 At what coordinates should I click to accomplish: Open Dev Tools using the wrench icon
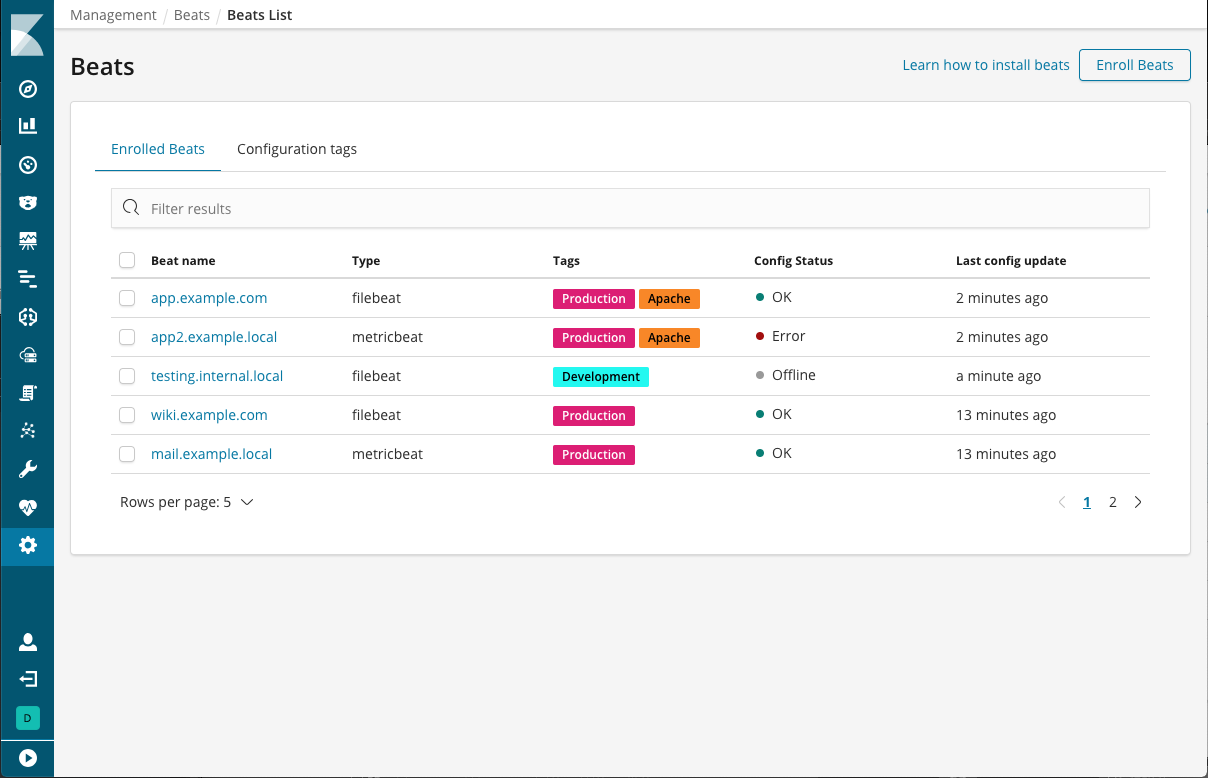click(27, 468)
